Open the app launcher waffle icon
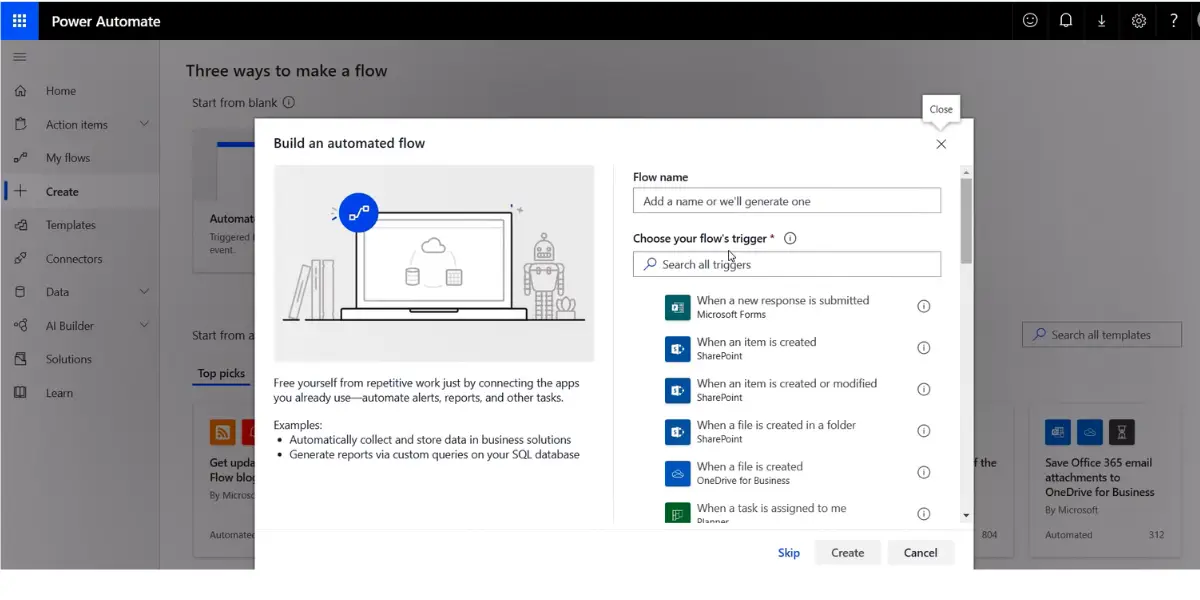Viewport: 1200px width, 600px height. 20,21
